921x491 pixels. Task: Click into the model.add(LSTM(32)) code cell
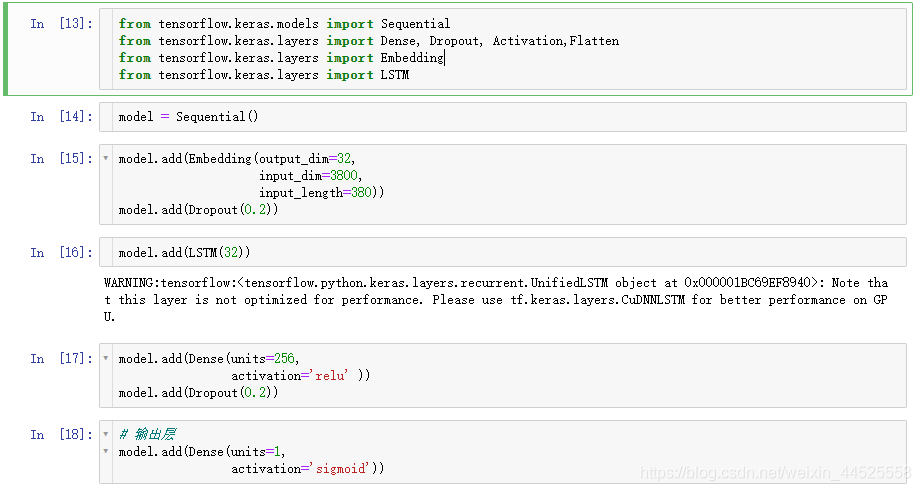coord(503,253)
